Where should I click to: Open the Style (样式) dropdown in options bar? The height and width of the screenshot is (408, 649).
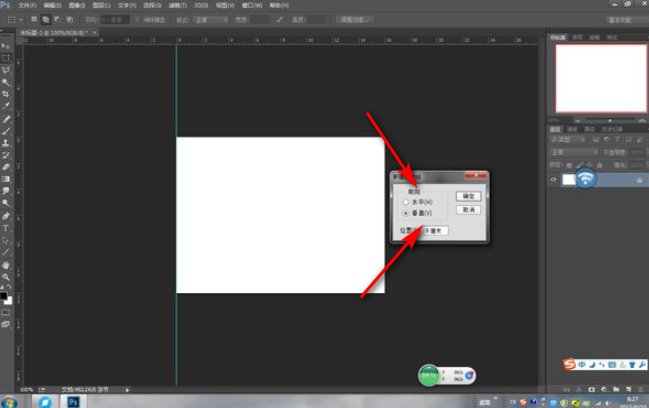pos(212,19)
